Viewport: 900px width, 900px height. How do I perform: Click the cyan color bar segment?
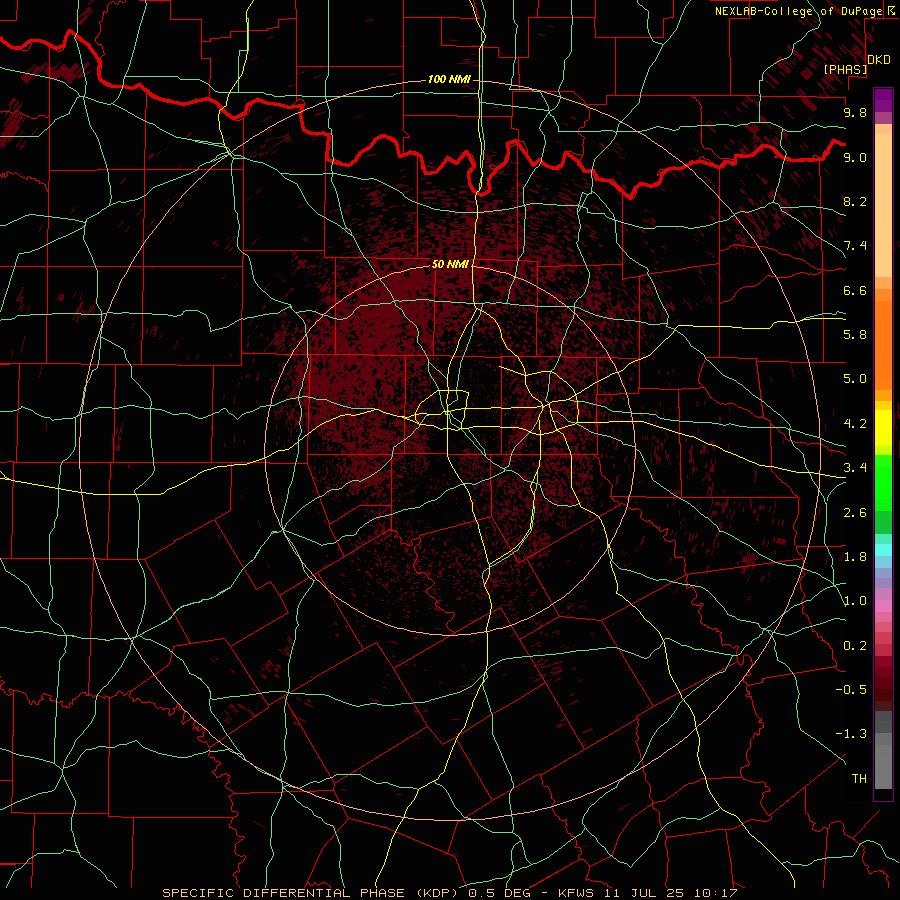tap(883, 550)
